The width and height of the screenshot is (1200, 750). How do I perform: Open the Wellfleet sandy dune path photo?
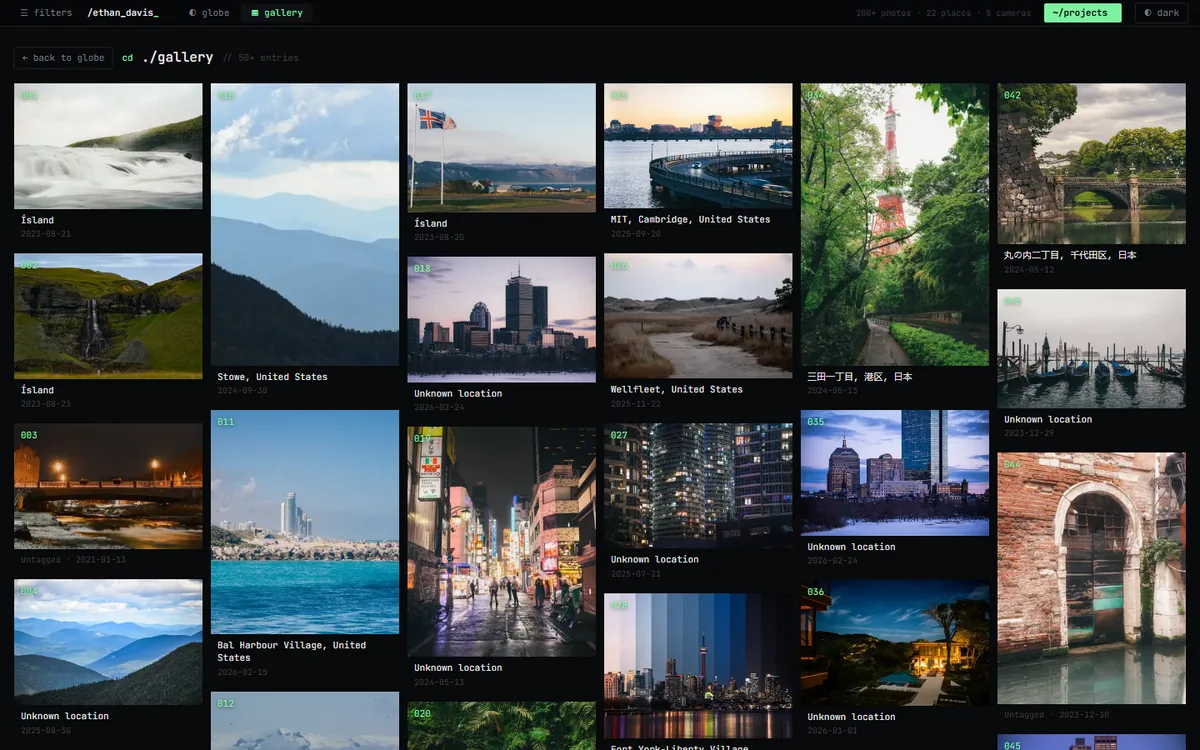pyautogui.click(x=698, y=315)
